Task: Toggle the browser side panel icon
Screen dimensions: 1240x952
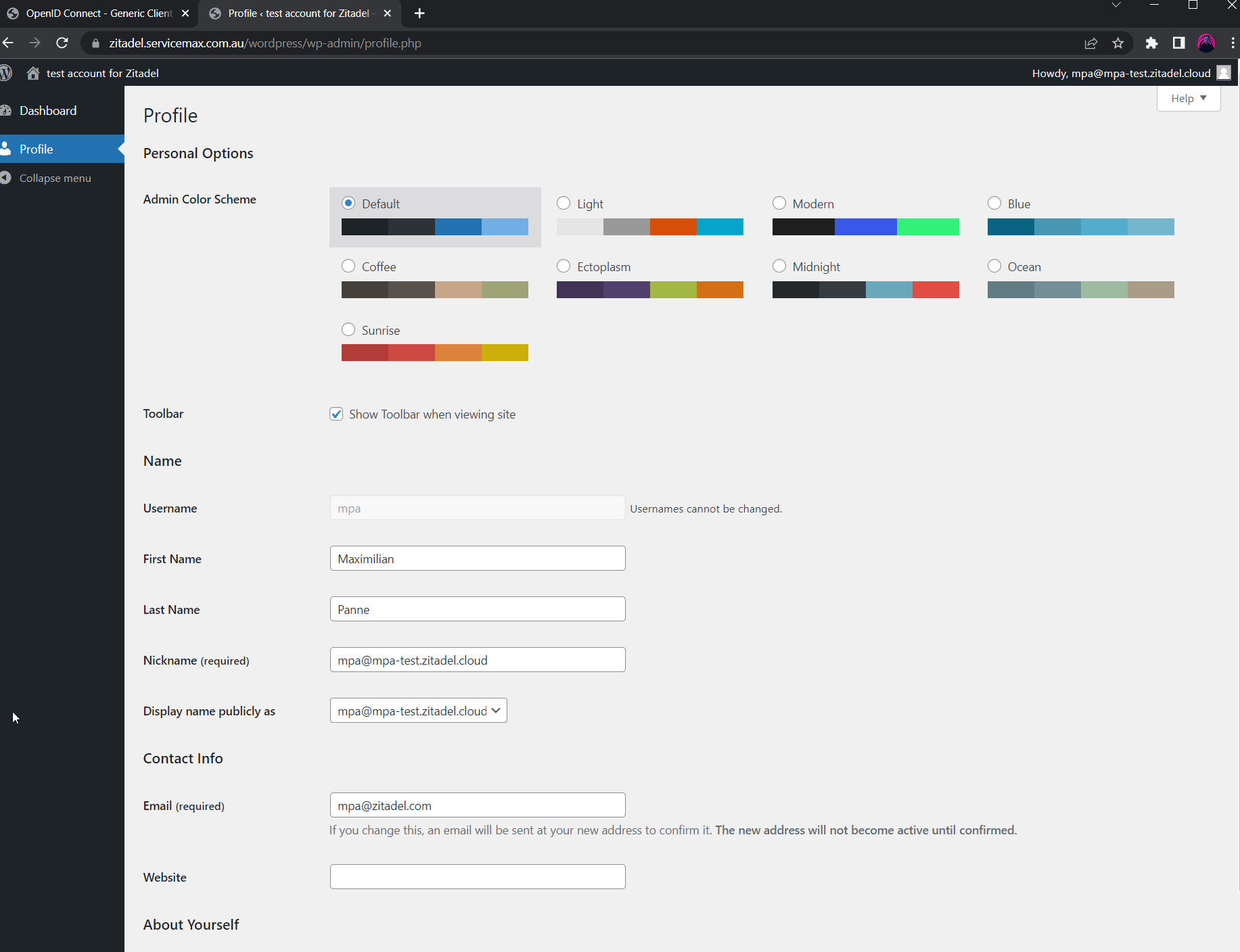Action: [1178, 43]
